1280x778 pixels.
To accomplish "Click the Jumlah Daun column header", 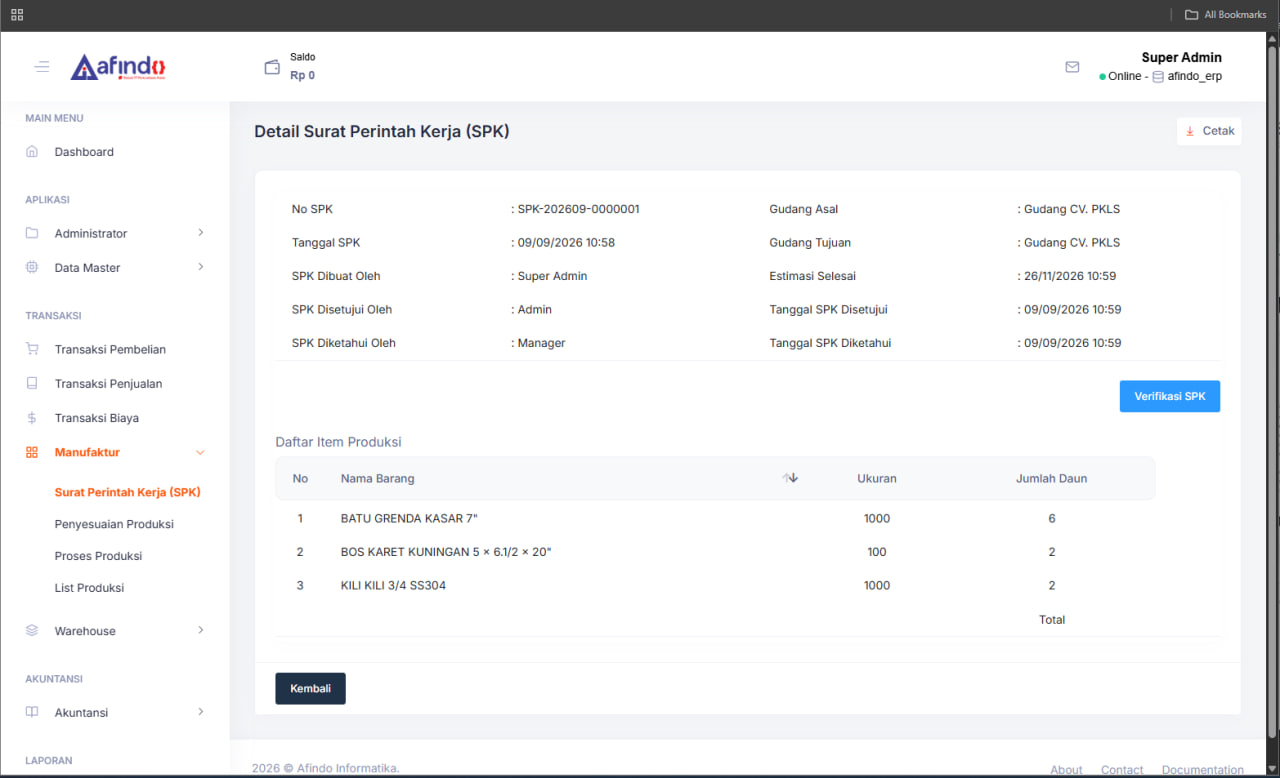I will pyautogui.click(x=1051, y=478).
